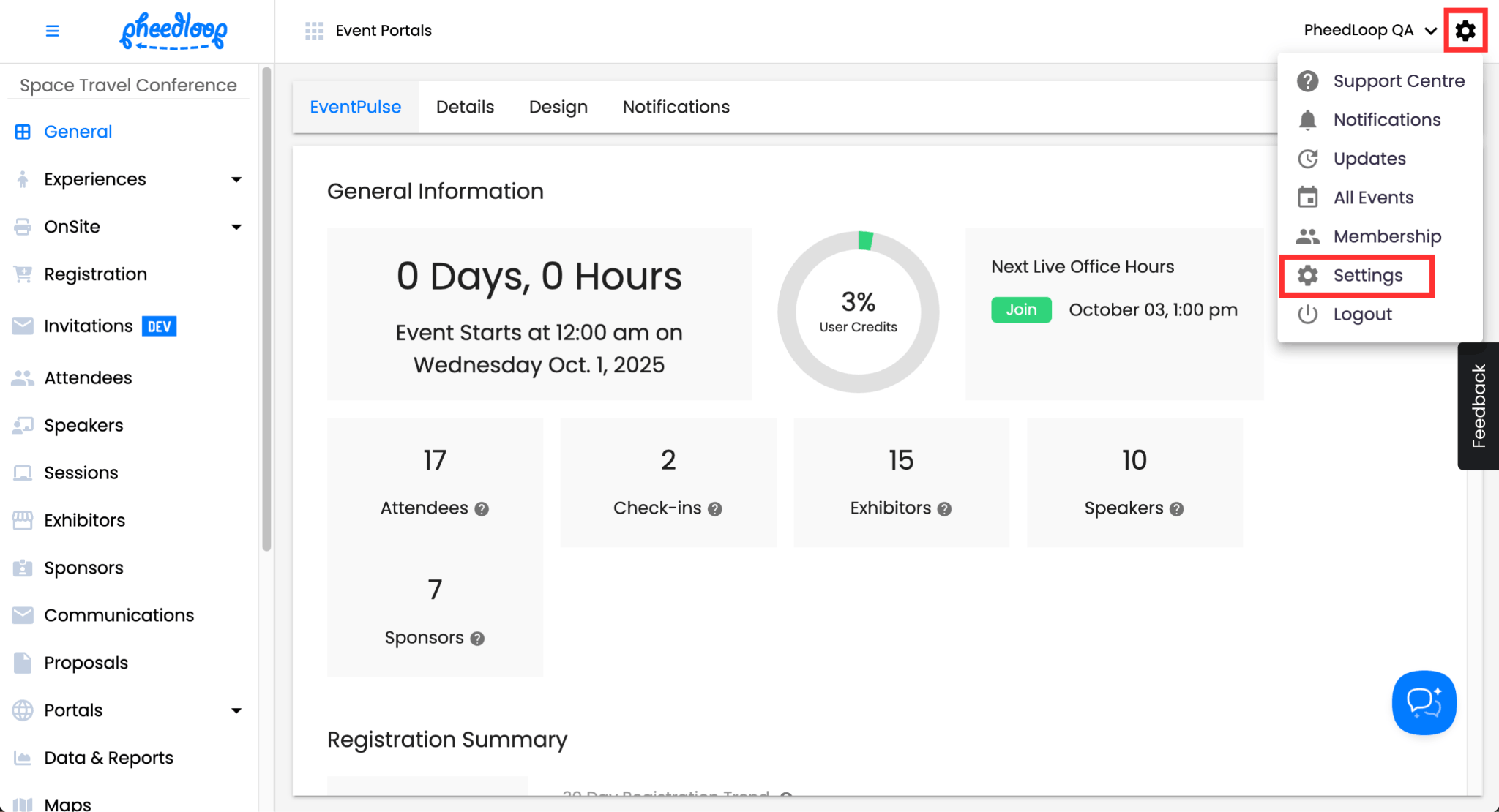The height and width of the screenshot is (812, 1499).
Task: Open the AI chat bubble button
Action: pyautogui.click(x=1424, y=702)
